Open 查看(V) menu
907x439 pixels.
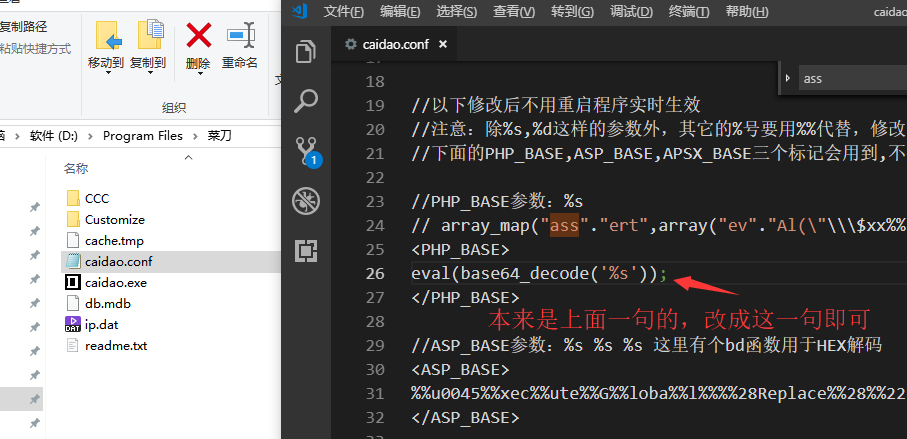pos(514,11)
